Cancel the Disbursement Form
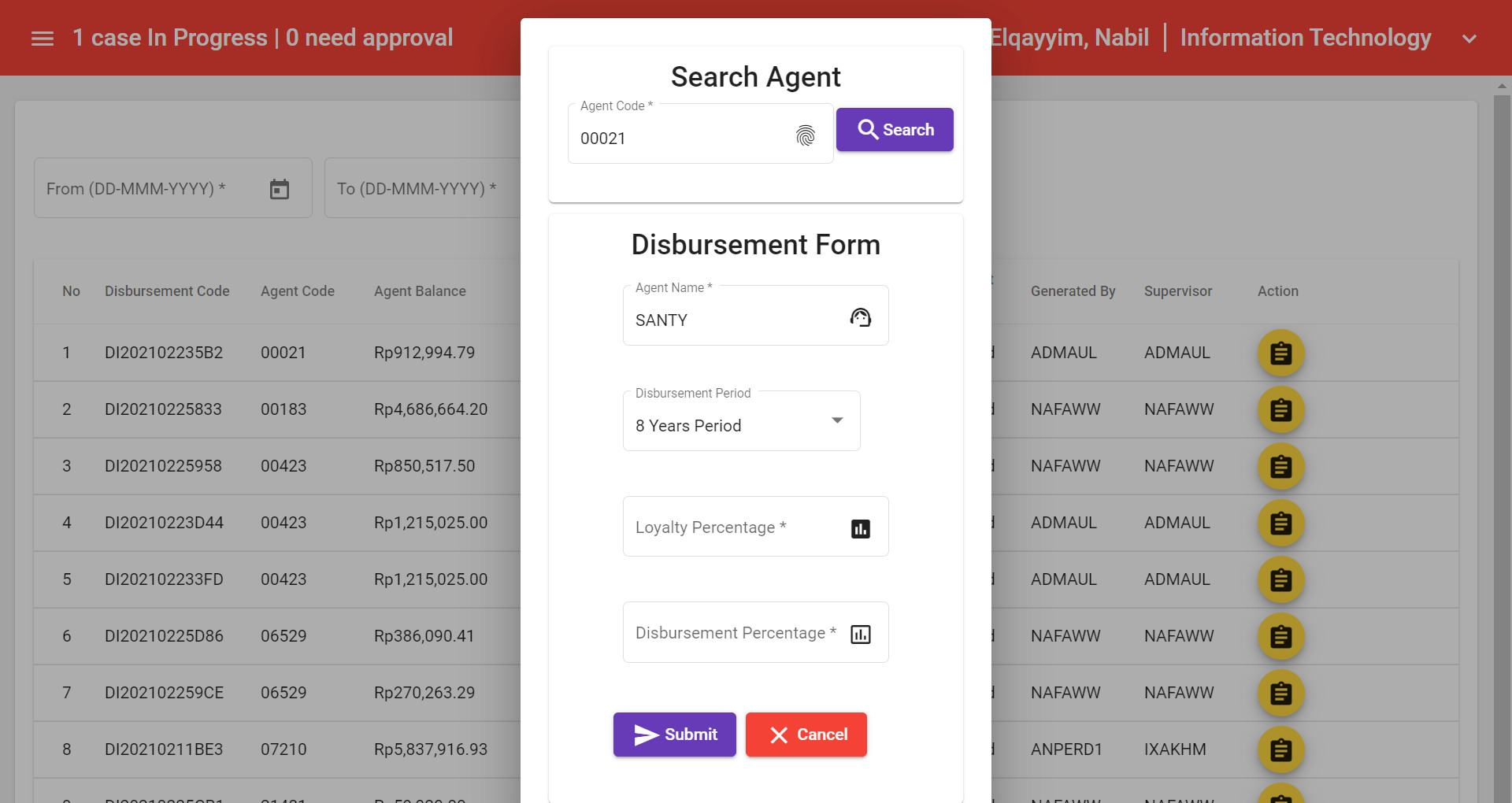1512x803 pixels. click(806, 734)
